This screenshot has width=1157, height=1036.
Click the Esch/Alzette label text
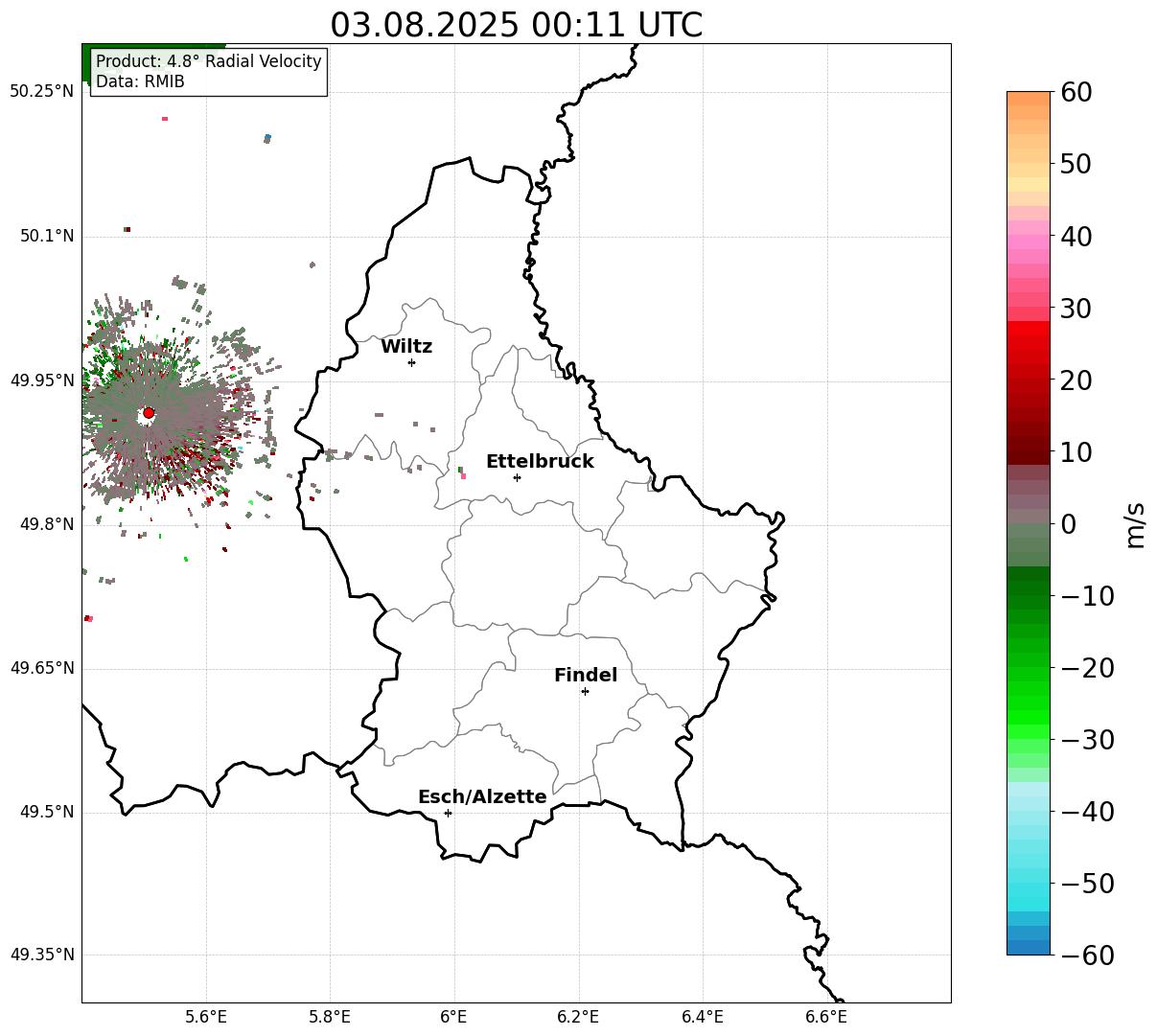coord(482,797)
